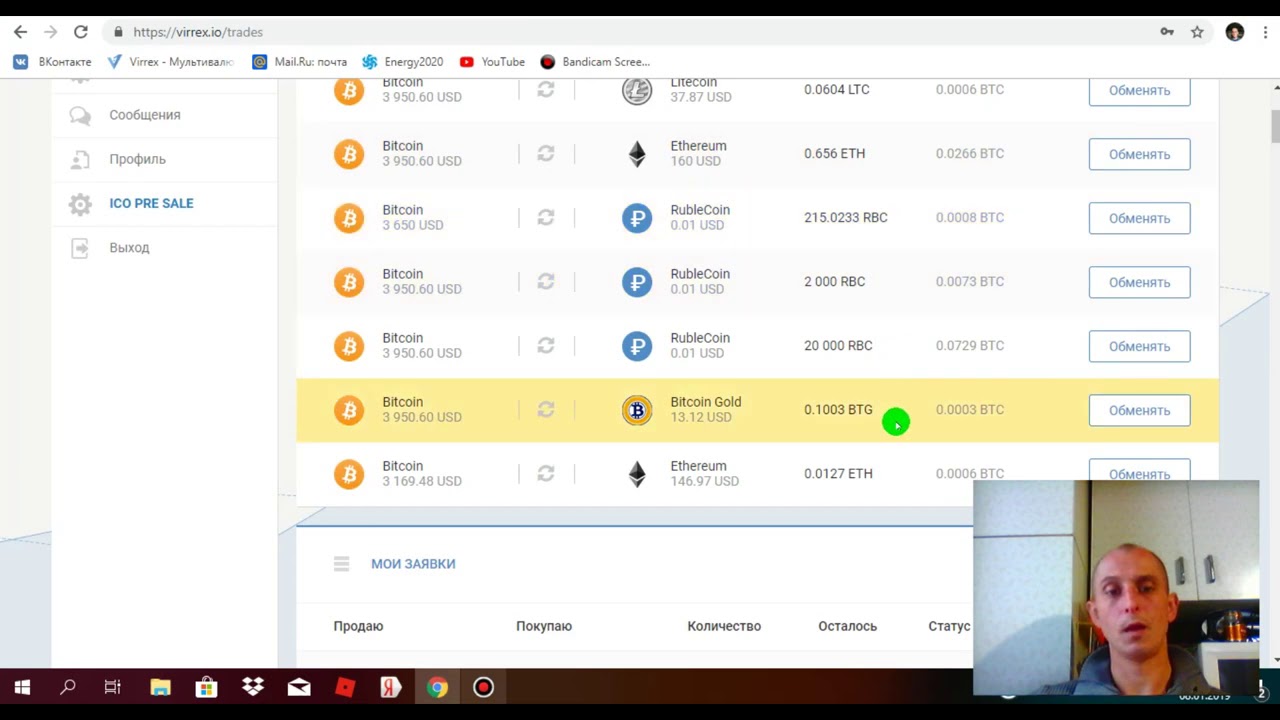Open the Chrome profile avatar
The width and height of the screenshot is (1280, 720).
point(1235,32)
